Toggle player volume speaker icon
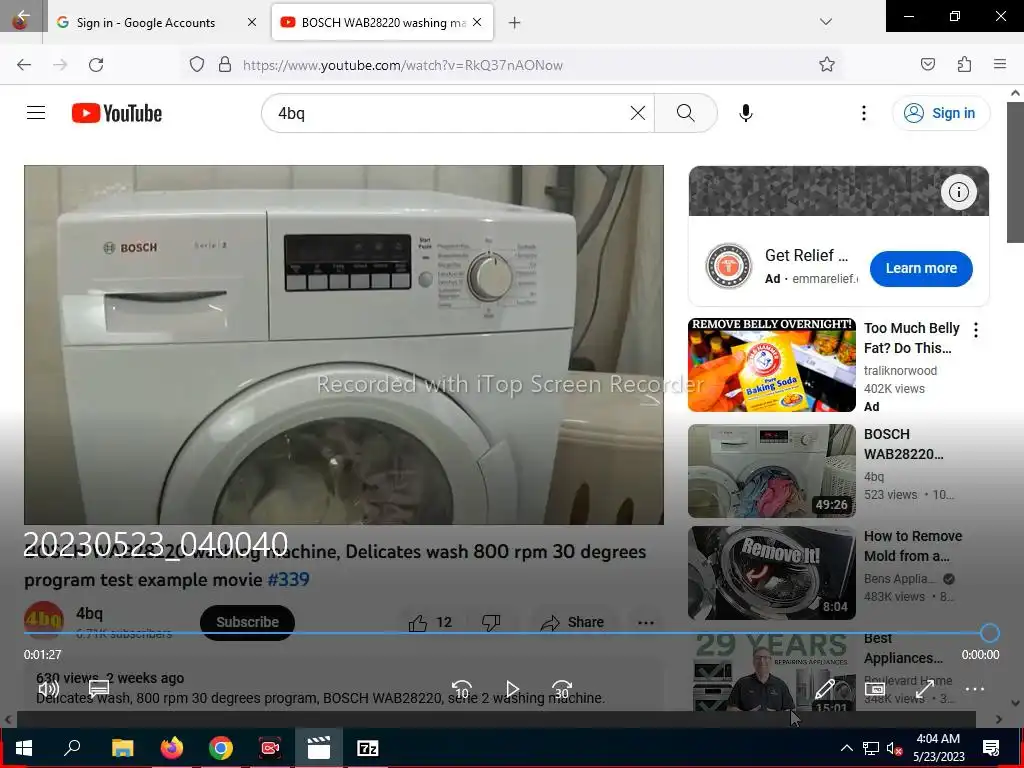This screenshot has width=1024, height=768. 49,689
